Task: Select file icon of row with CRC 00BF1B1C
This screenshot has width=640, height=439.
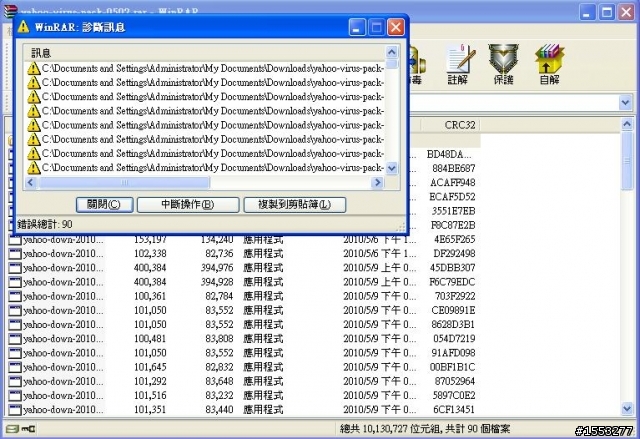Action: pyautogui.click(x=15, y=367)
